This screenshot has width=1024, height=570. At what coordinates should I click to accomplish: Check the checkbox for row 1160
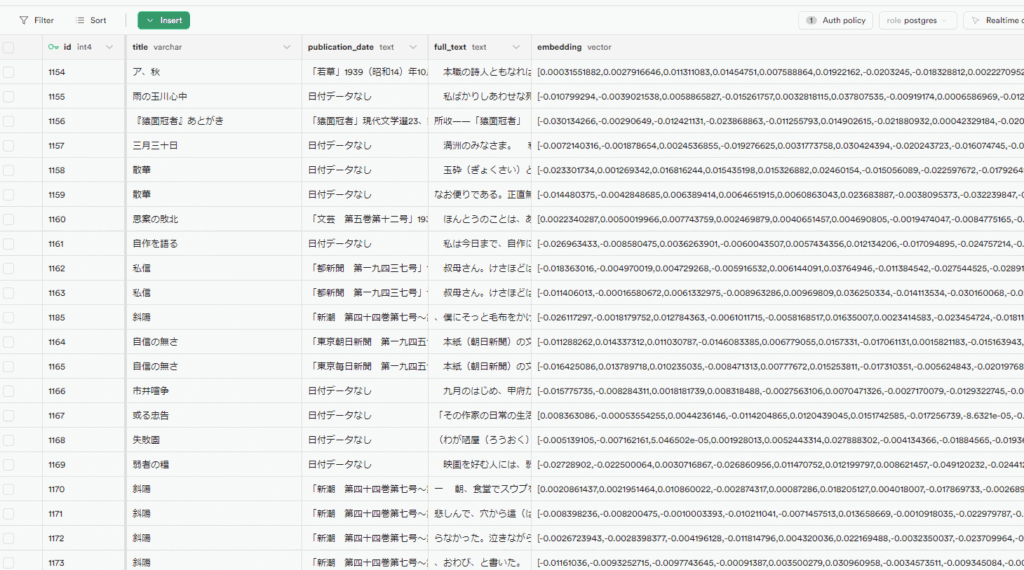(x=9, y=219)
